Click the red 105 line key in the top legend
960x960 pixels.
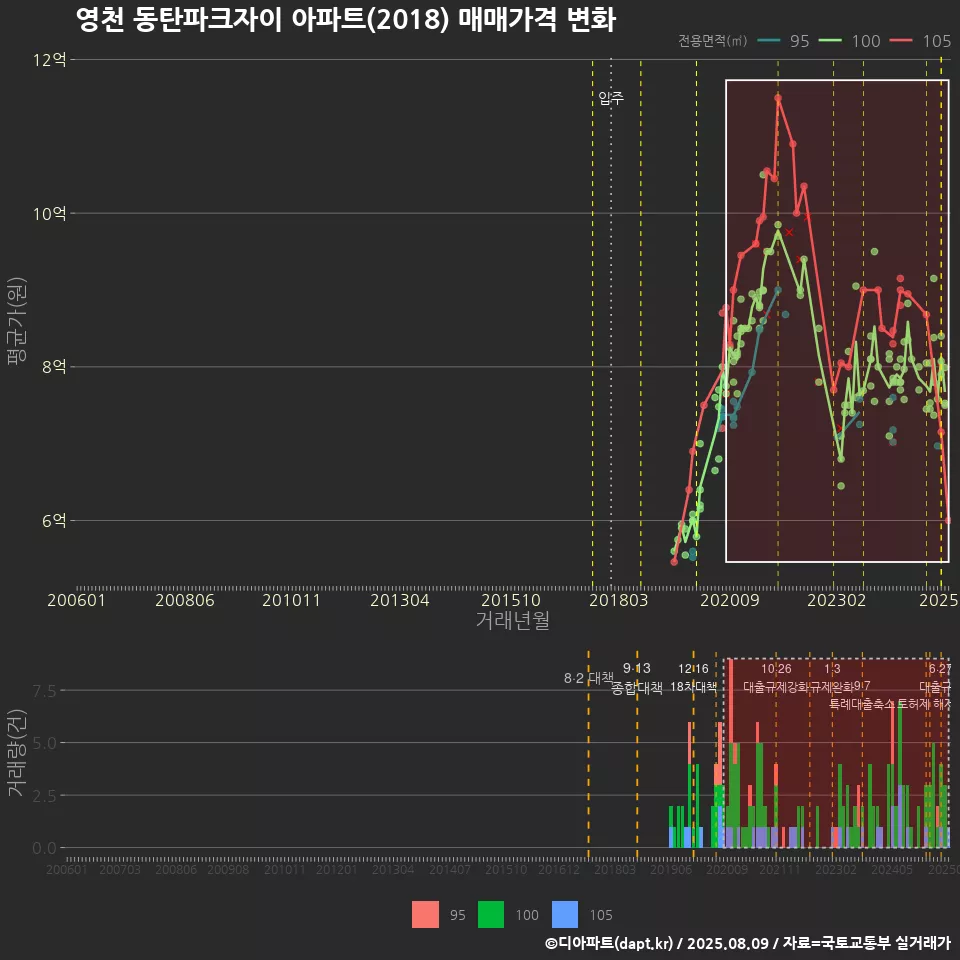click(x=901, y=41)
